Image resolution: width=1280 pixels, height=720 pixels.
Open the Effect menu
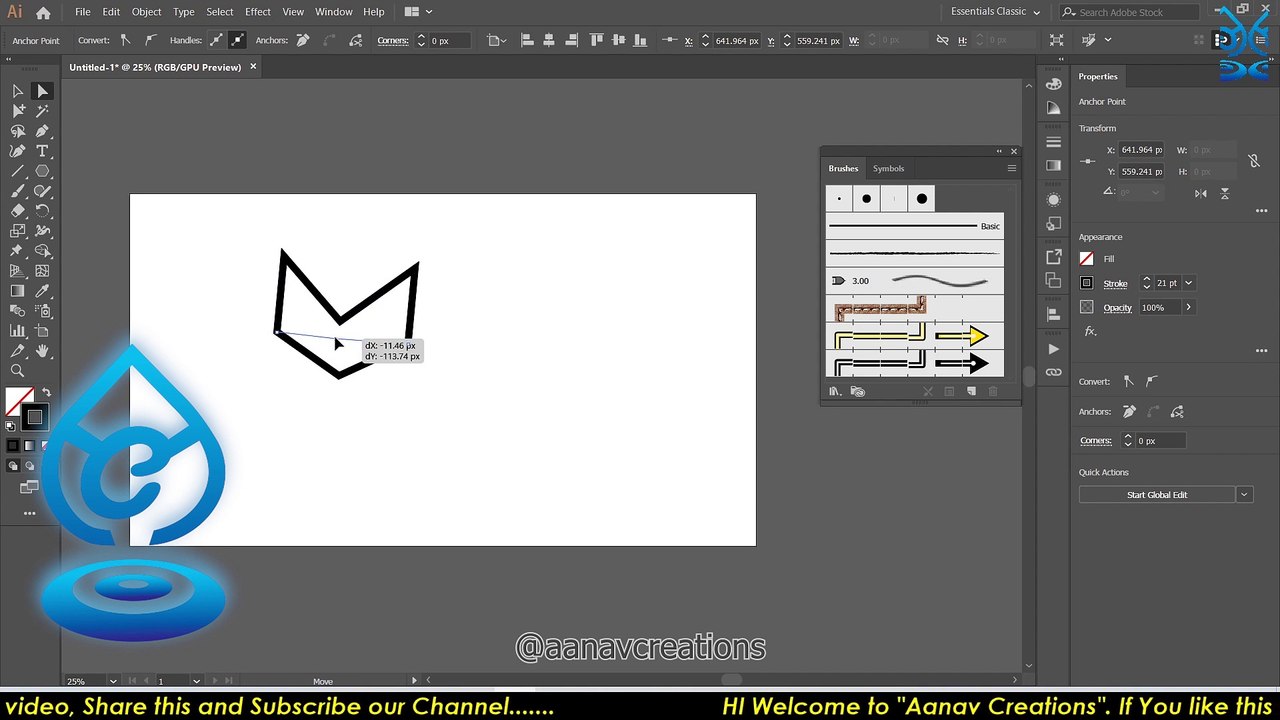click(x=257, y=12)
